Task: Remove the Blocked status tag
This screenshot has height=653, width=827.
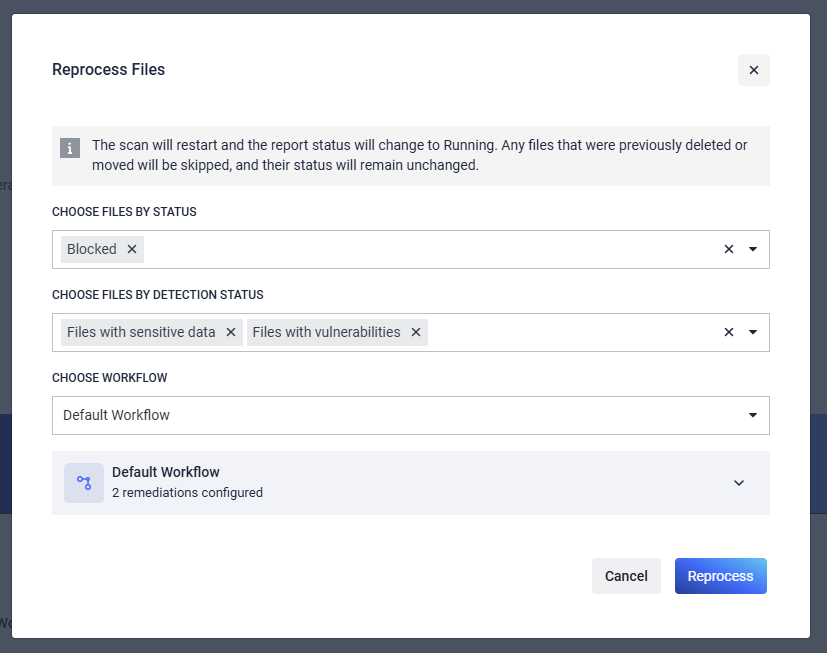Action: (x=132, y=249)
